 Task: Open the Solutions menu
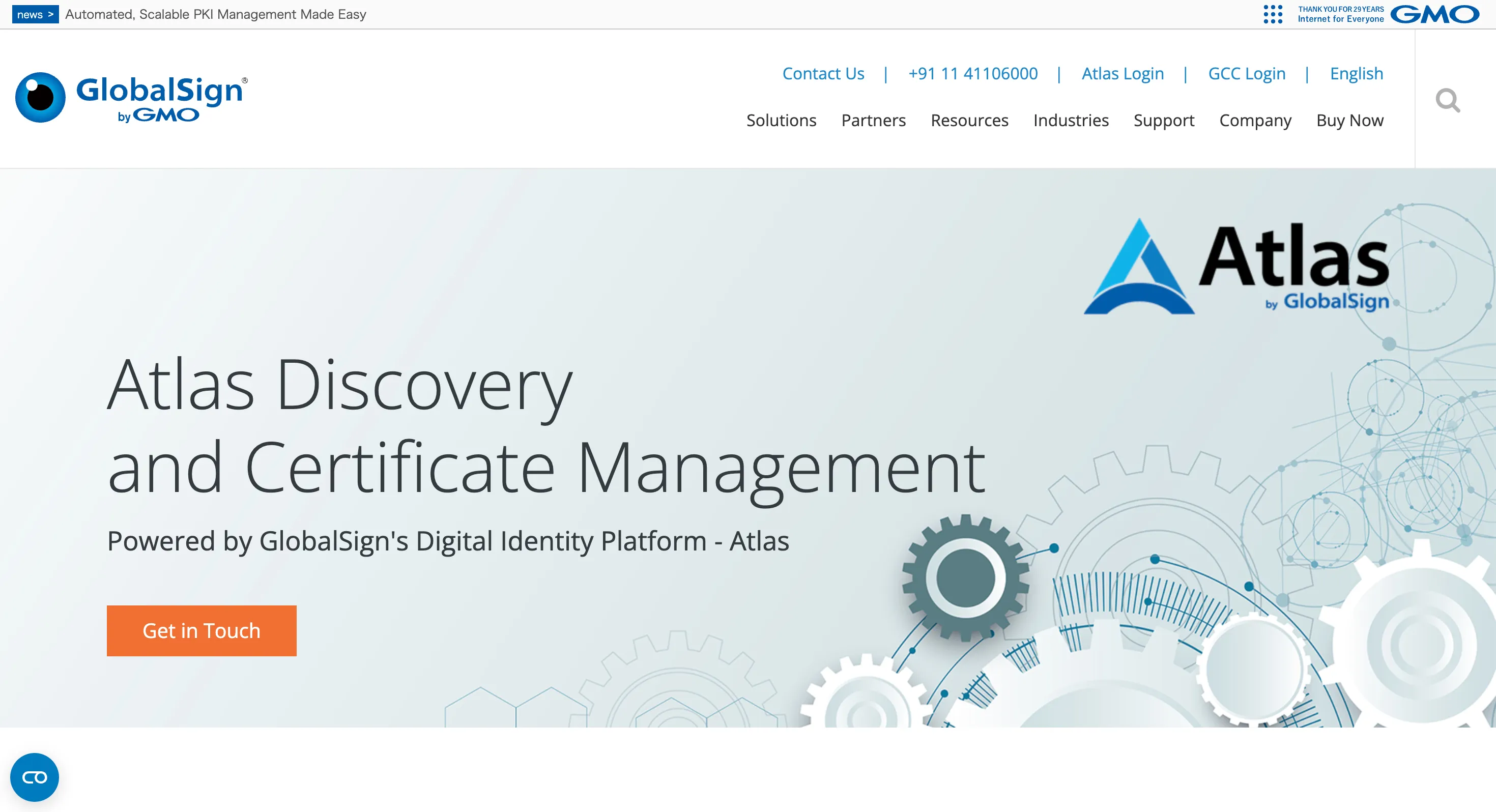pyautogui.click(x=781, y=120)
